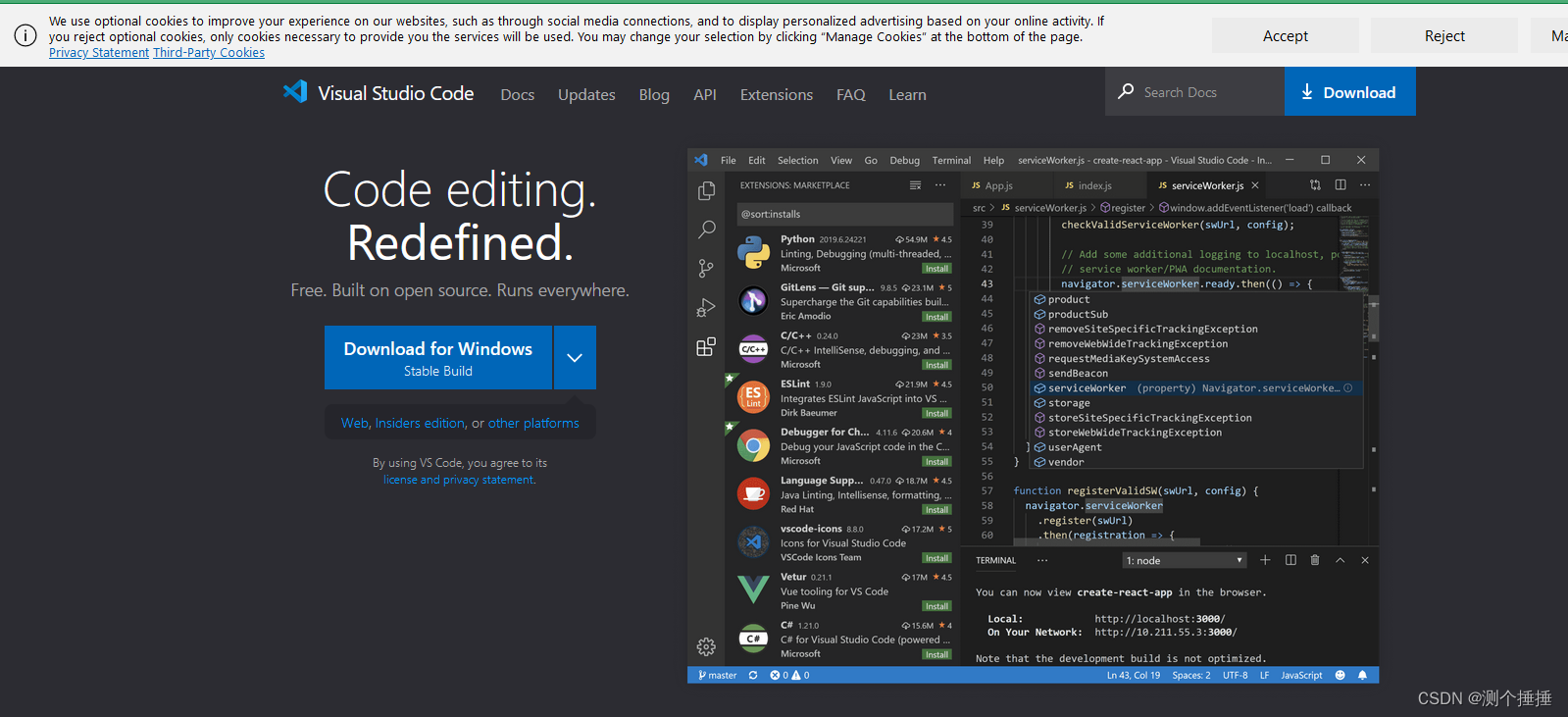Click UTF-8 encoding selector in status bar
This screenshot has height=717, width=1568.
pyautogui.click(x=1236, y=675)
